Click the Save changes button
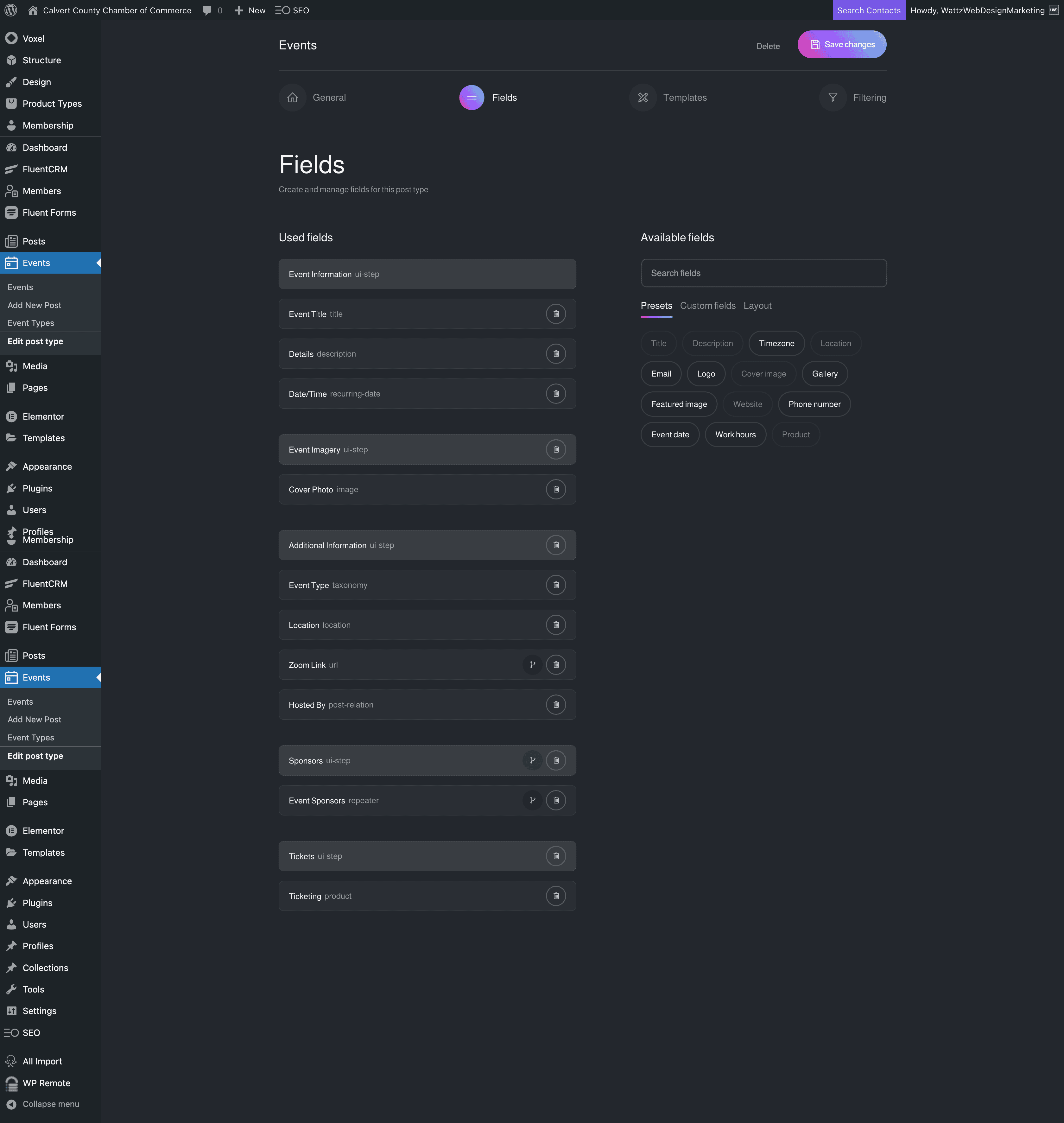 coord(842,44)
